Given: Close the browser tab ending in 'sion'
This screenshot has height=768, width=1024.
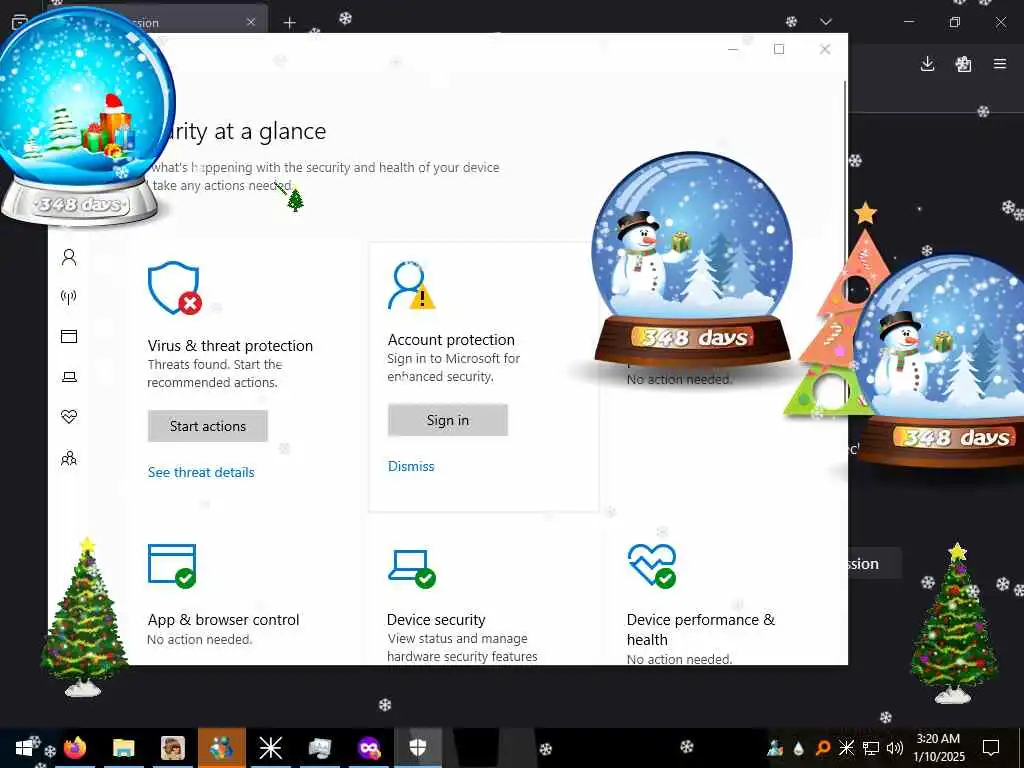Looking at the screenshot, I should [251, 22].
